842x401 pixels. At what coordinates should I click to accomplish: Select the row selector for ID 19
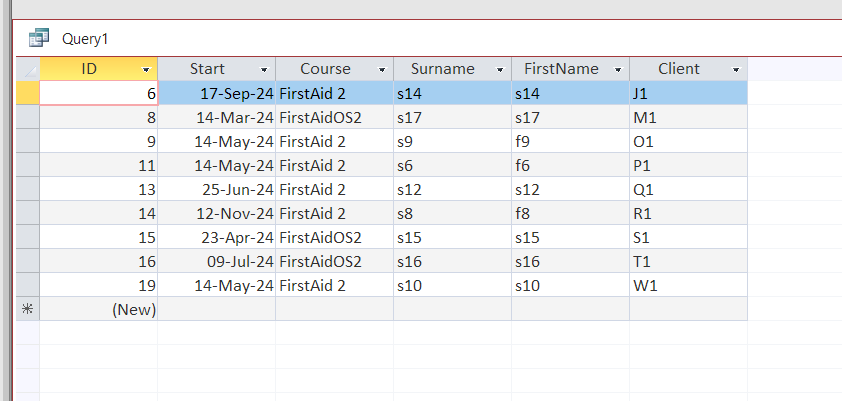tap(28, 285)
